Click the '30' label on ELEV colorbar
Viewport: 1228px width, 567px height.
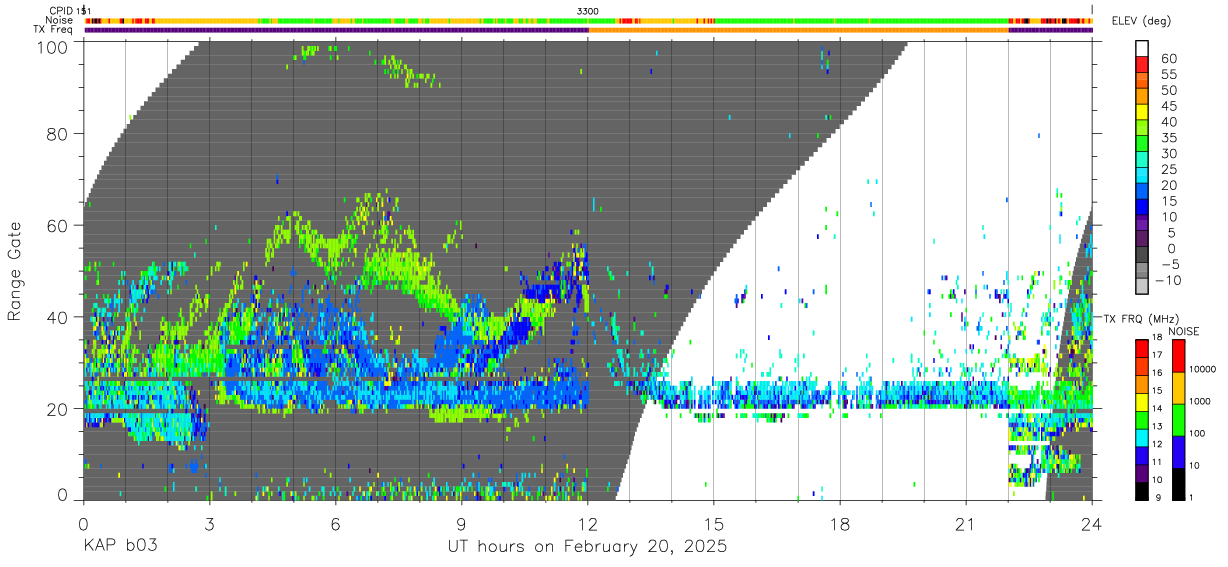pos(1169,153)
